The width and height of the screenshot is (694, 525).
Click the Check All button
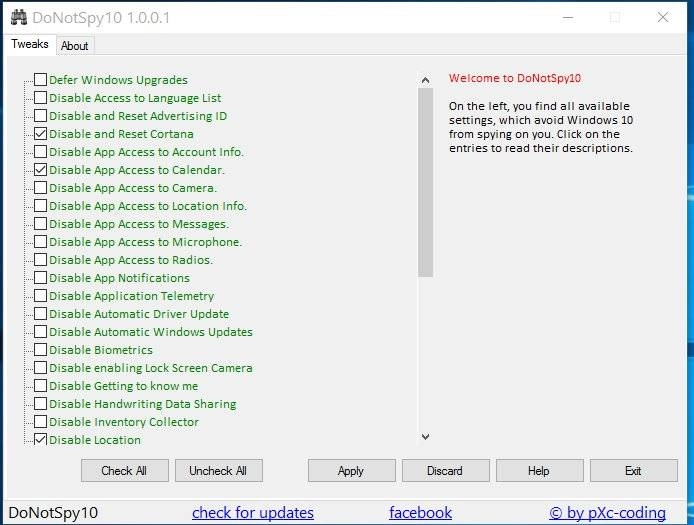click(x=124, y=471)
